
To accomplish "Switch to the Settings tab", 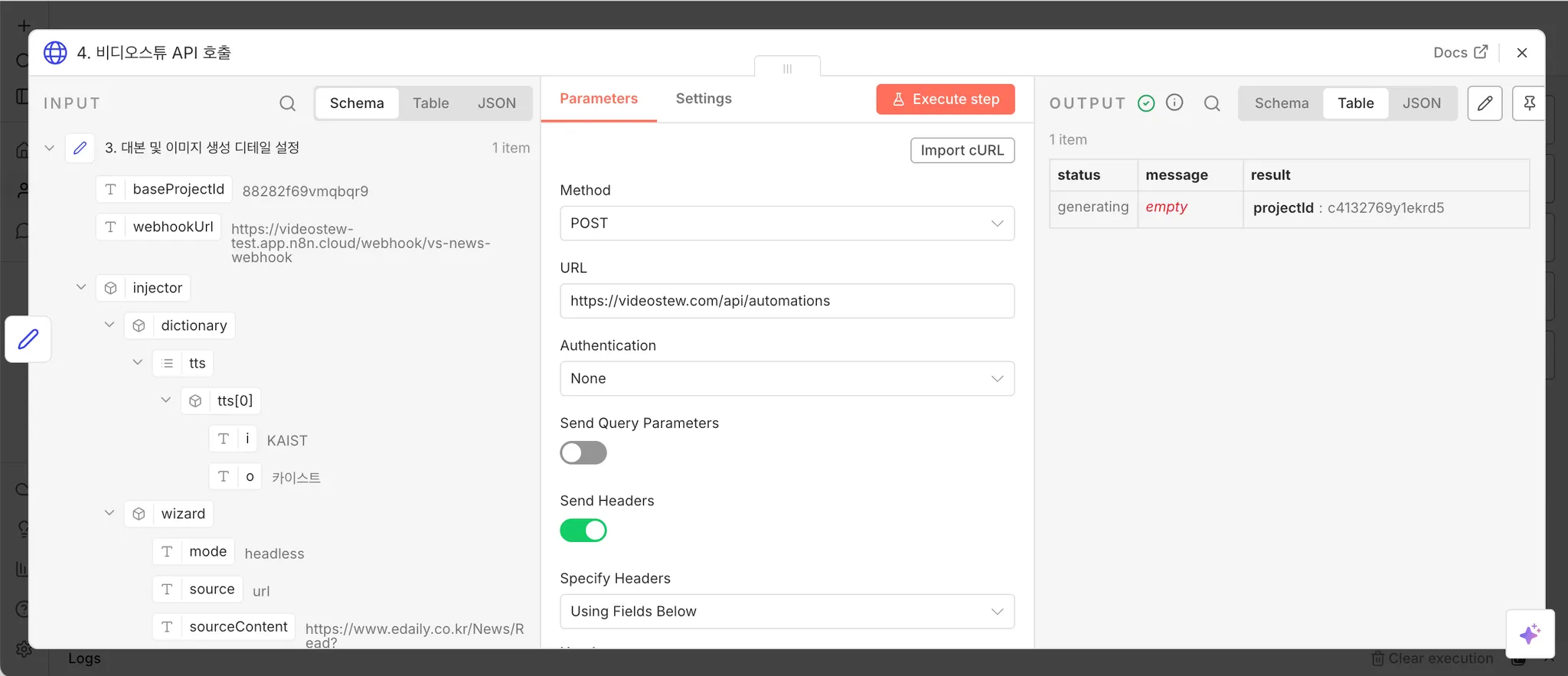I will [x=703, y=99].
